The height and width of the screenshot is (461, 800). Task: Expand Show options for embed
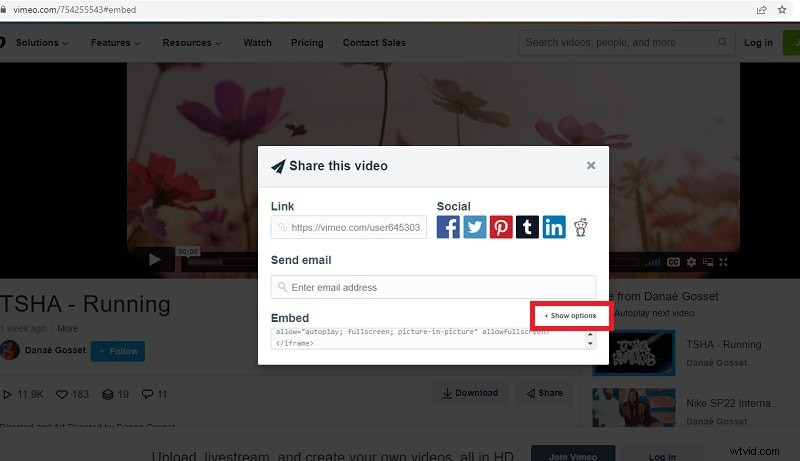coord(570,316)
